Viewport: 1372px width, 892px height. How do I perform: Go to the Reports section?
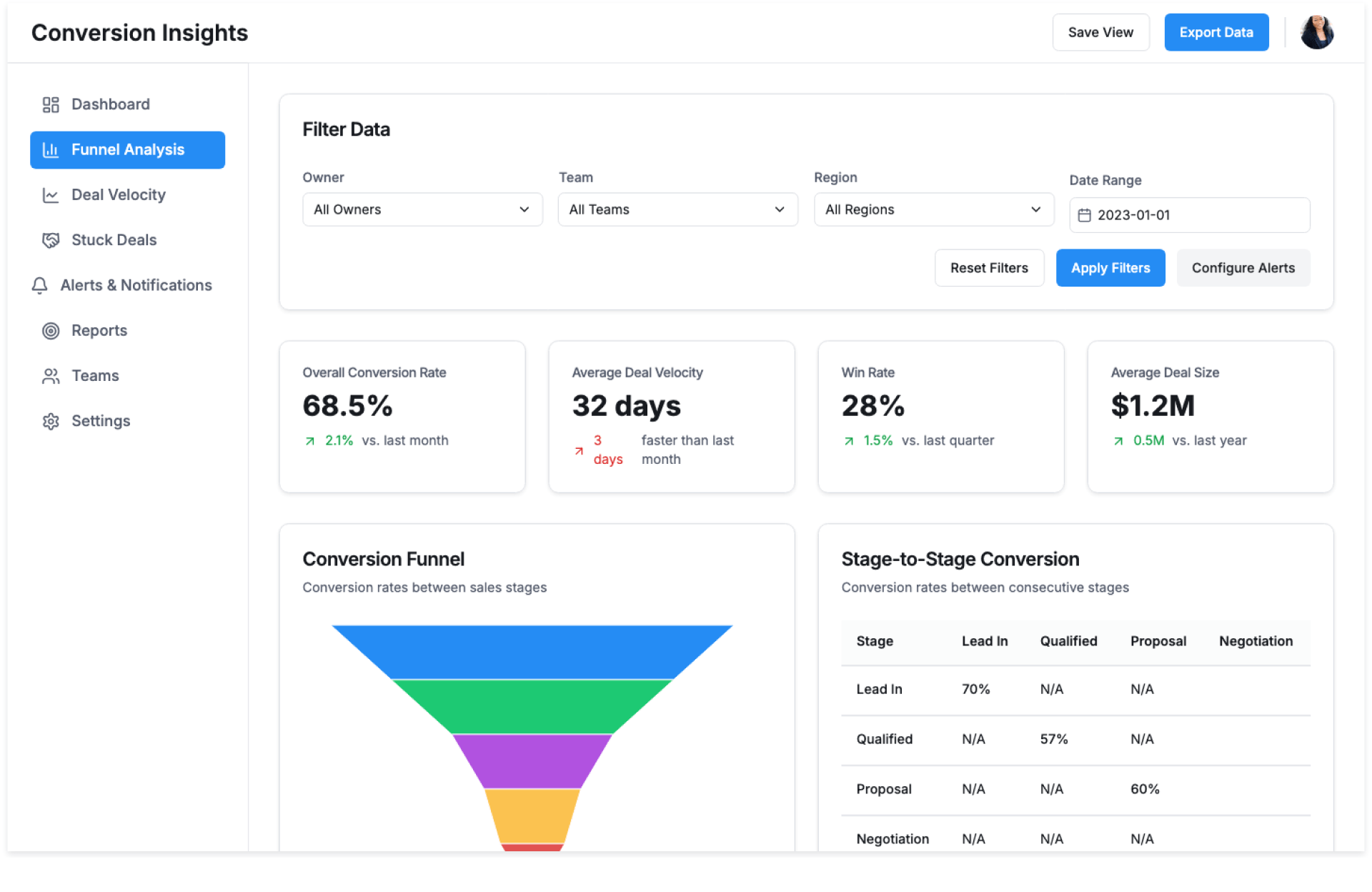(99, 330)
